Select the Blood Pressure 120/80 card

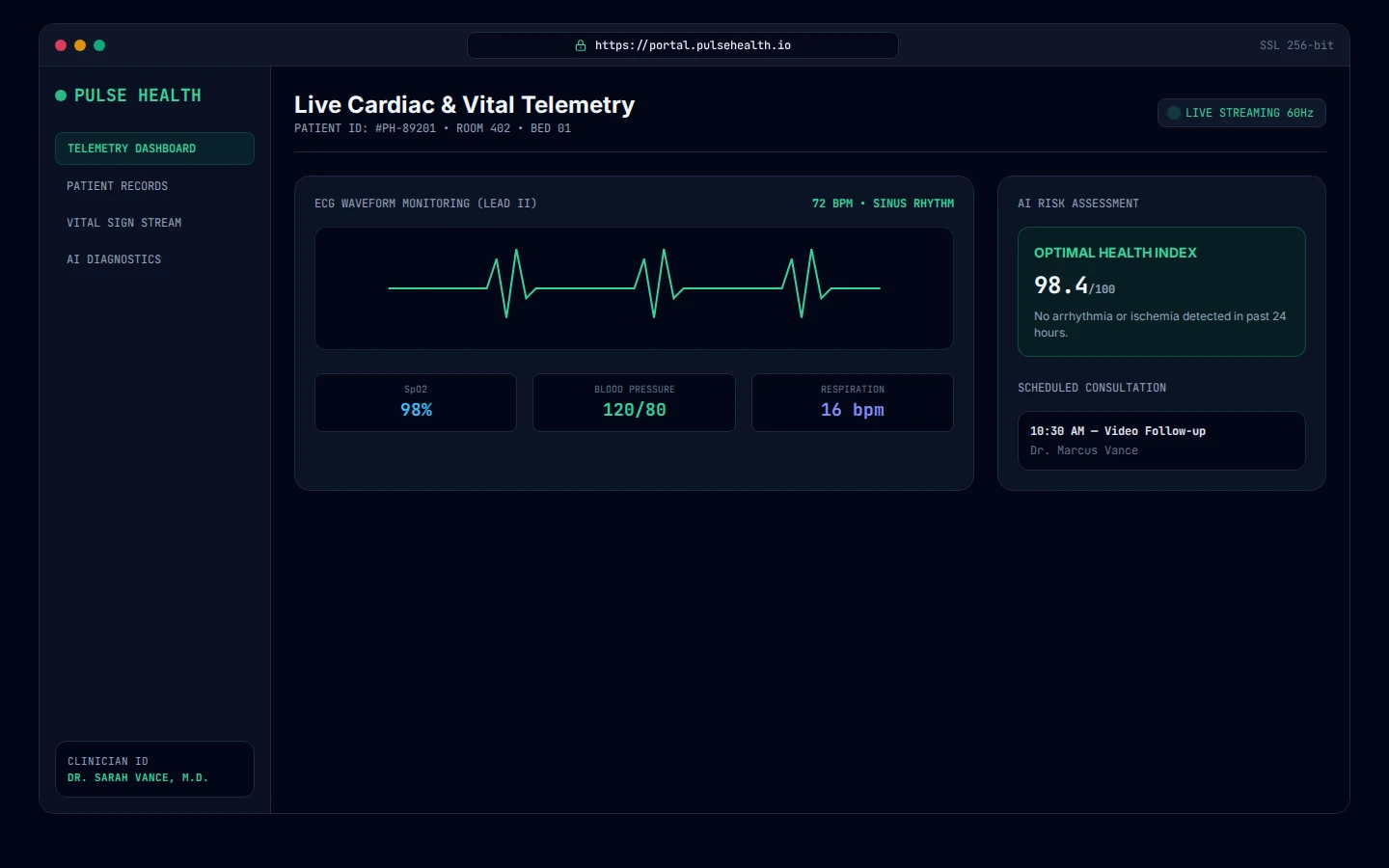pyautogui.click(x=634, y=402)
